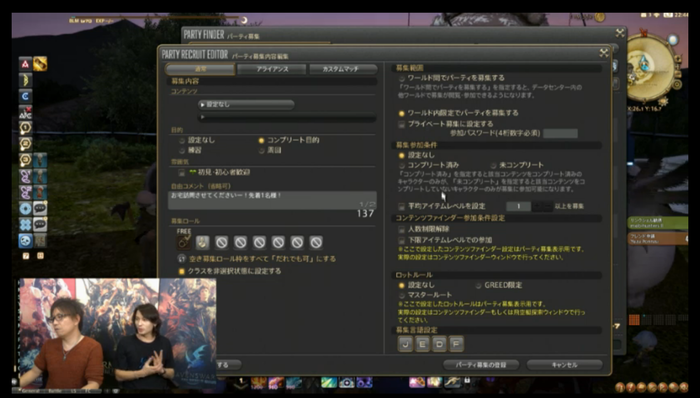The height and width of the screenshot is (398, 700).
Task: Select the golden item icon beside red A
Action: pyautogui.click(x=40, y=64)
